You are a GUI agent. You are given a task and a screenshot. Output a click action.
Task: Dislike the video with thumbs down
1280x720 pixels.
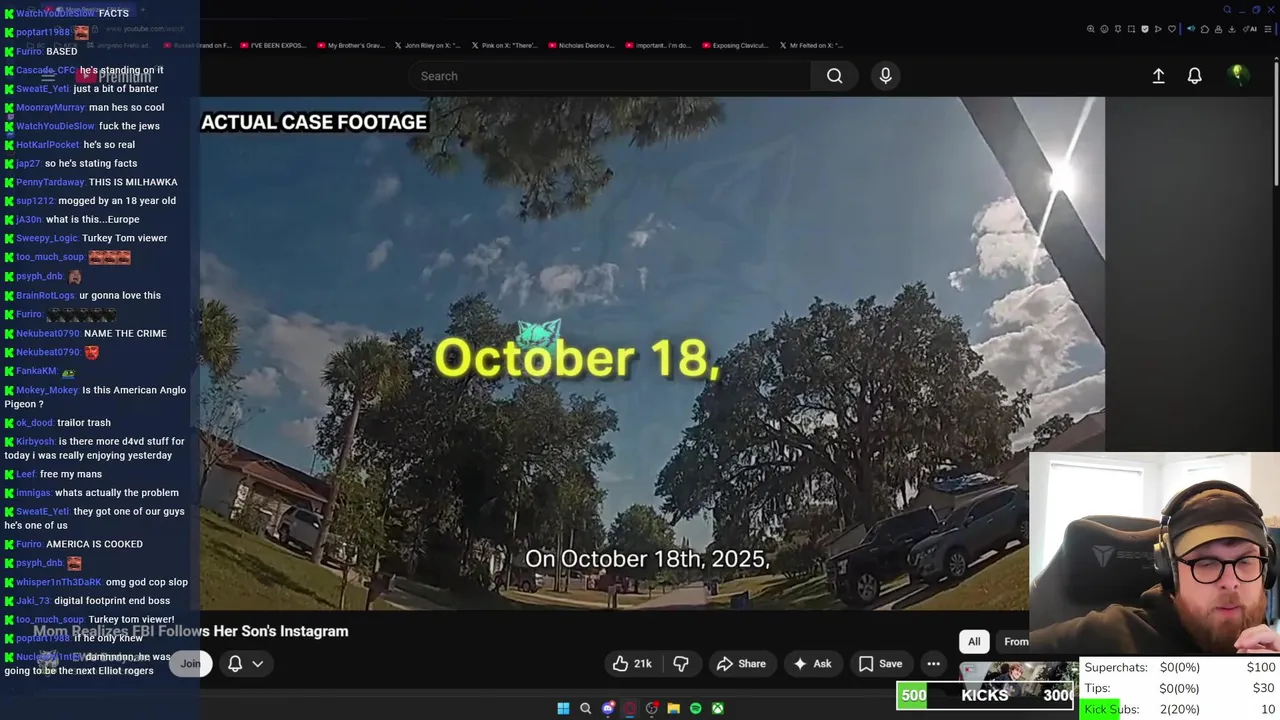coord(681,663)
